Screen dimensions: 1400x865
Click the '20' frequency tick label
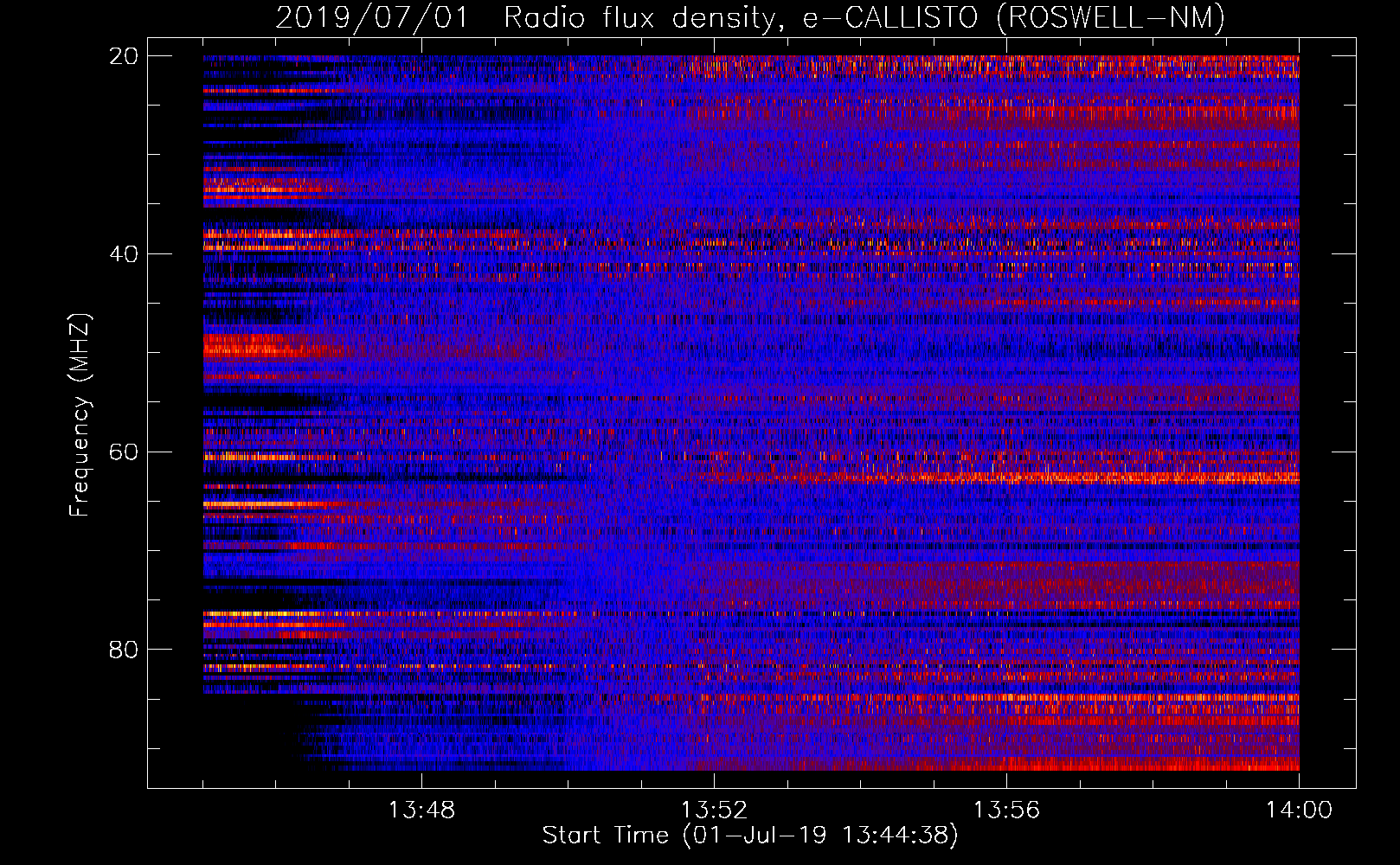click(123, 56)
